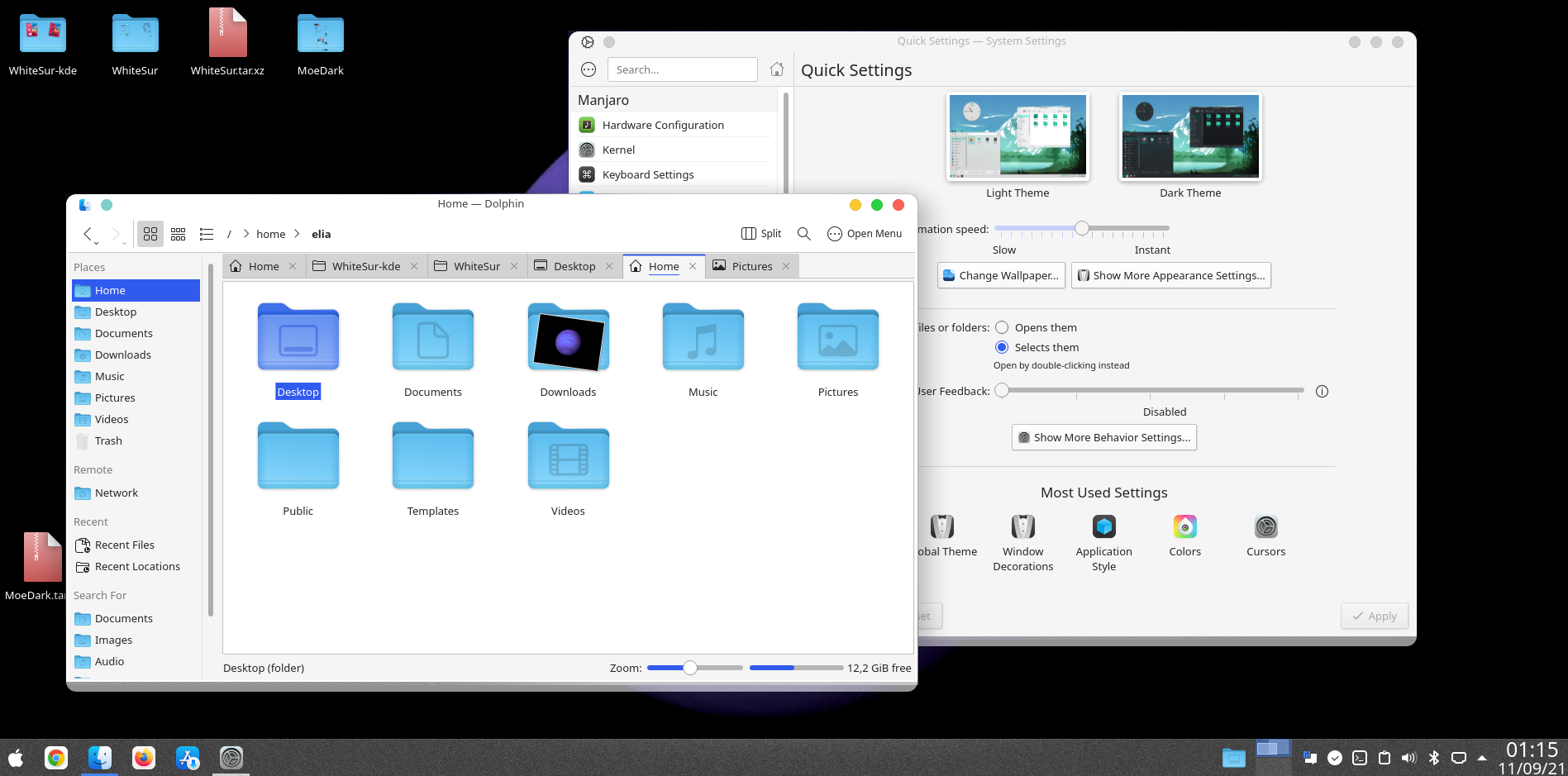
Task: Open clipboard tray icon
Action: (x=1385, y=758)
